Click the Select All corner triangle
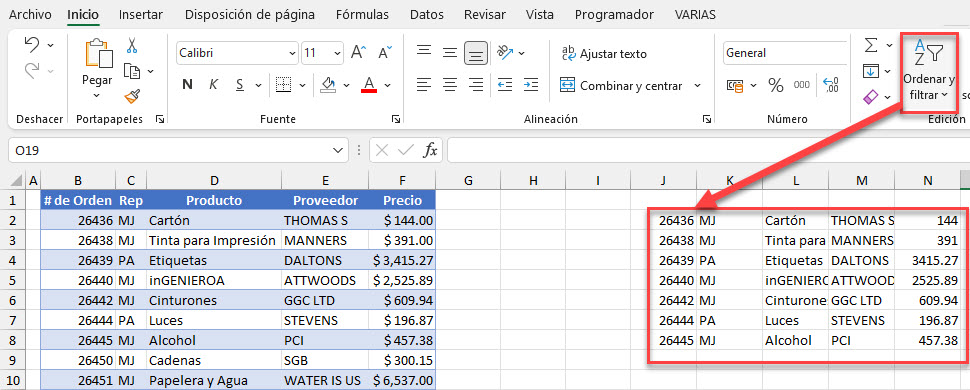The image size is (970, 390). 15,181
